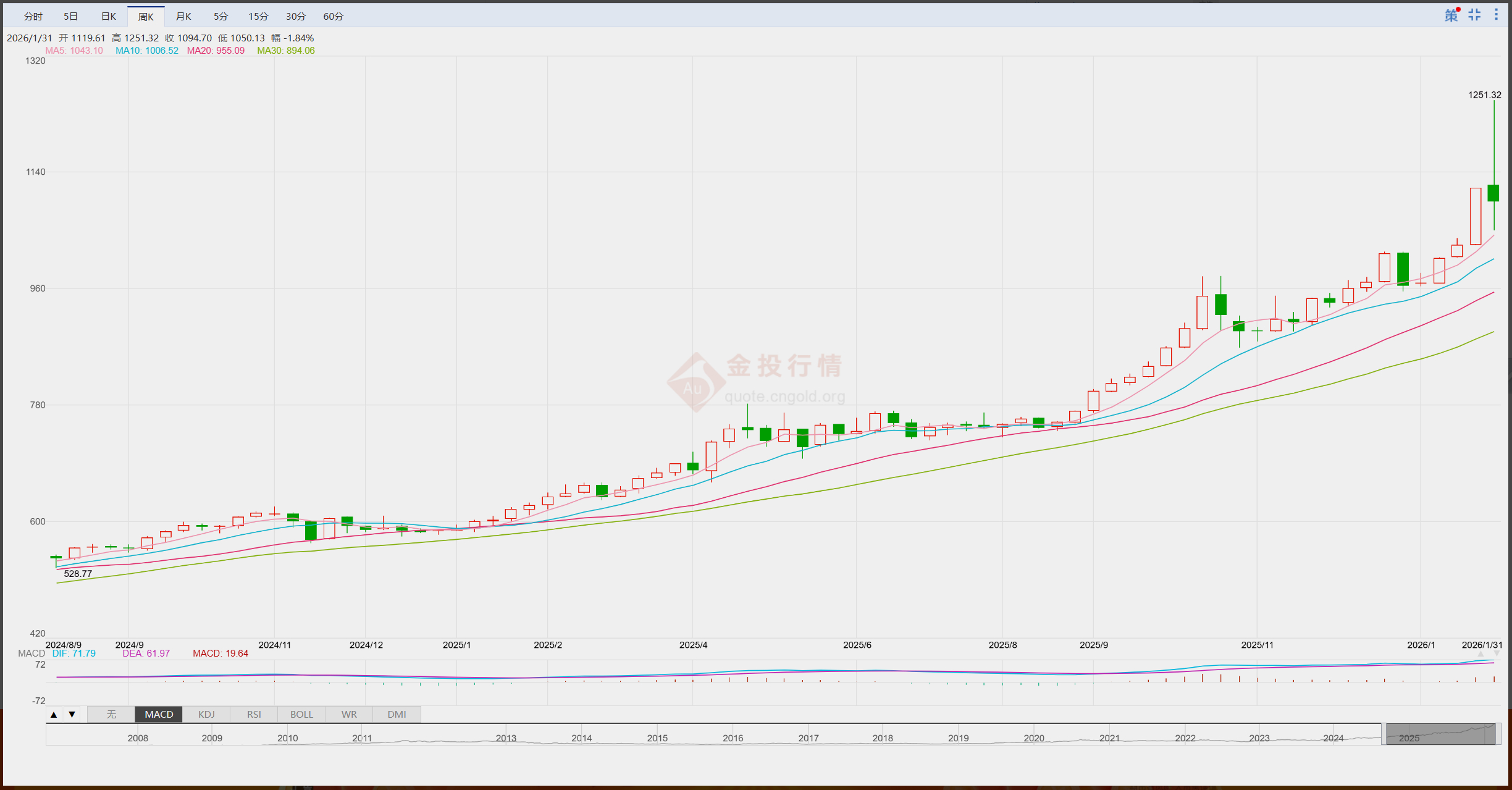This screenshot has height=790, width=1512.
Task: Open the three-dot more options menu
Action: [1496, 15]
